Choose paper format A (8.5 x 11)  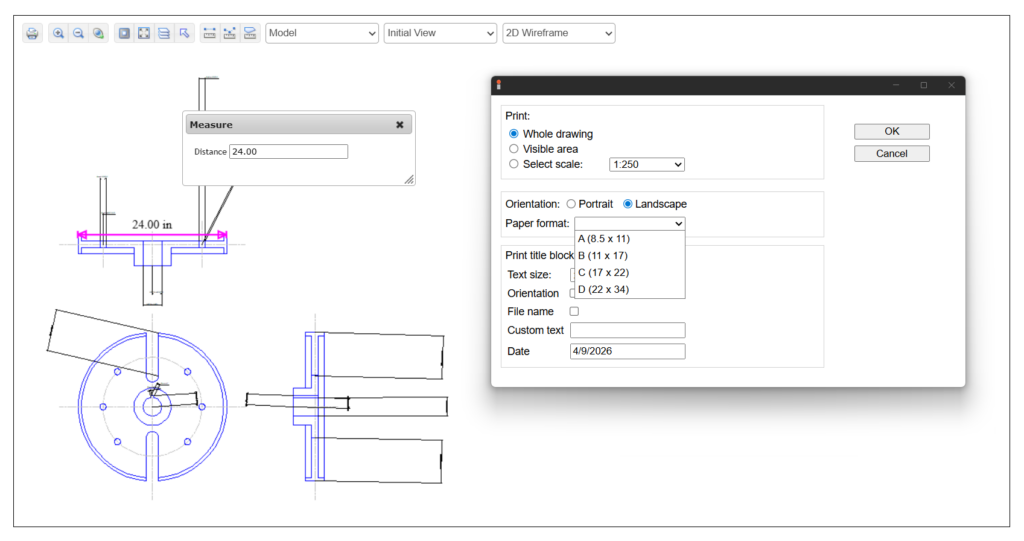click(630, 239)
